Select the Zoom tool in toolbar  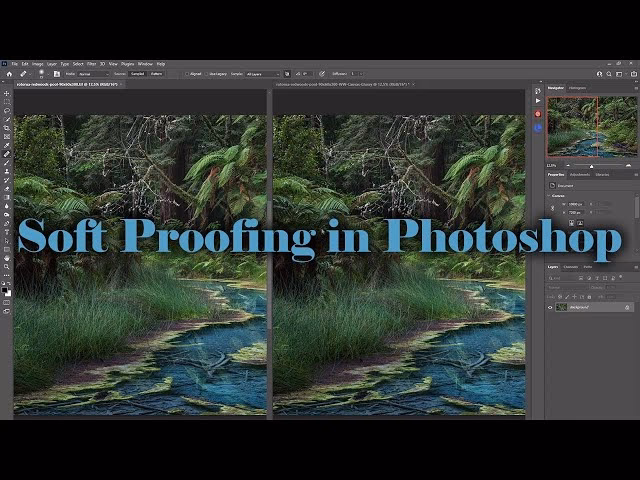pos(7,267)
